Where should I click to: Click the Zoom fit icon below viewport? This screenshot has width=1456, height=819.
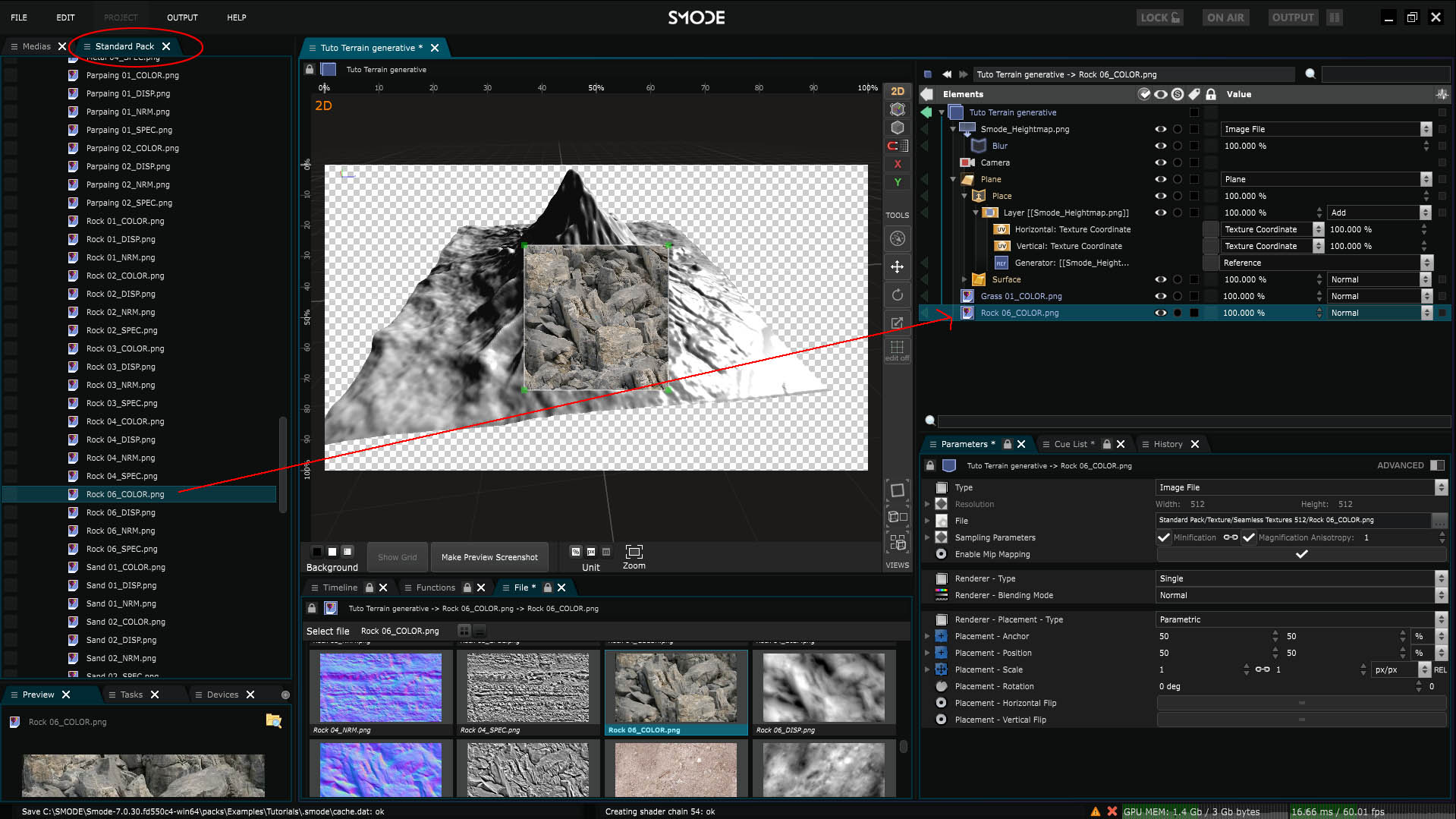click(634, 552)
